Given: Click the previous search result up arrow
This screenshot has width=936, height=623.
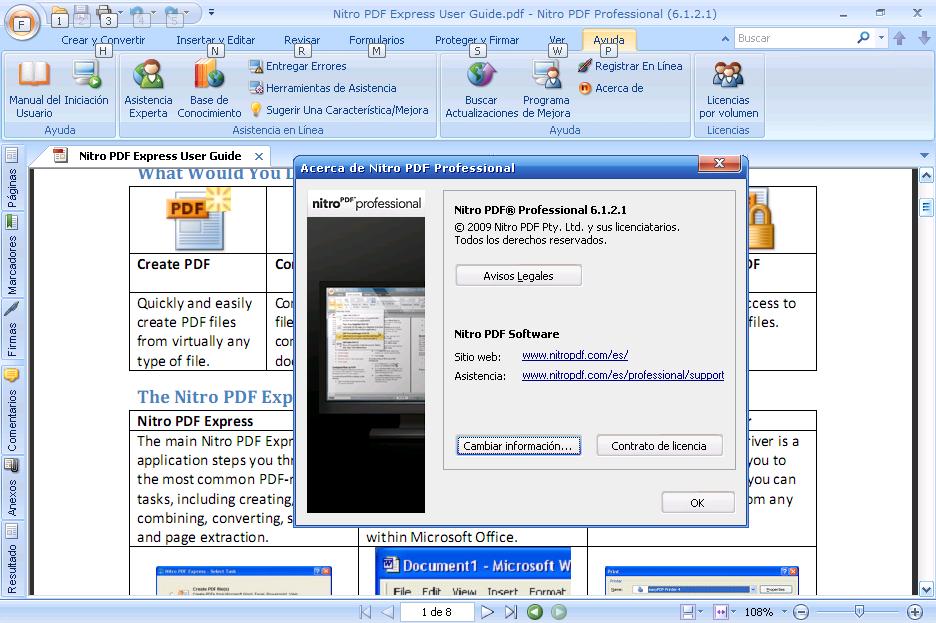Looking at the screenshot, I should coord(900,38).
